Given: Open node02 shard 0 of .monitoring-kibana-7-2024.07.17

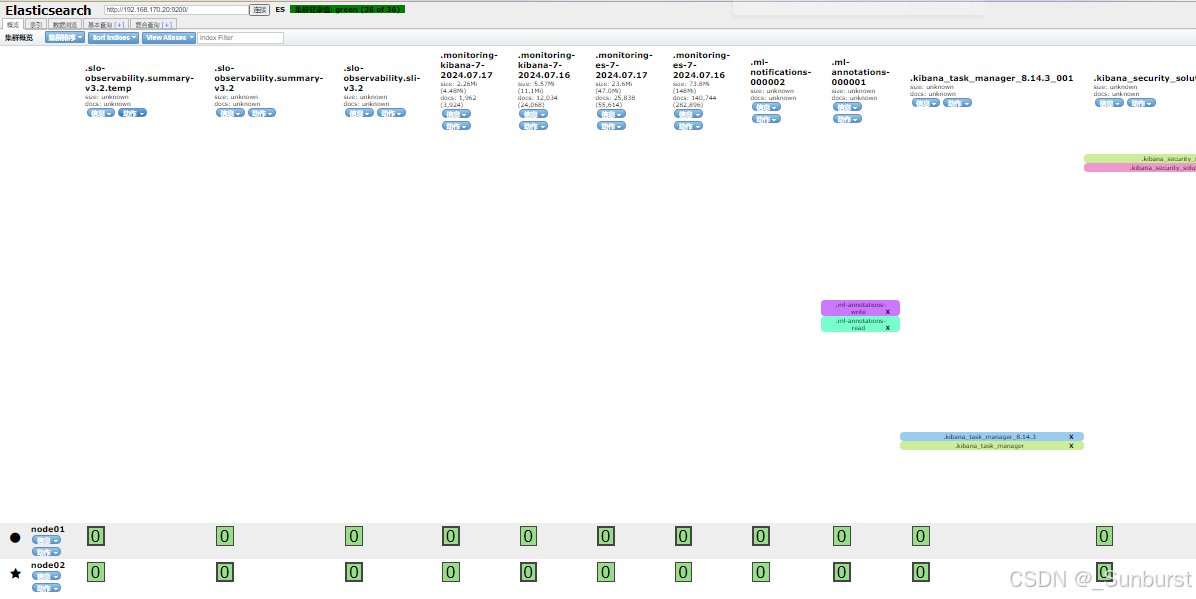Looking at the screenshot, I should point(451,572).
